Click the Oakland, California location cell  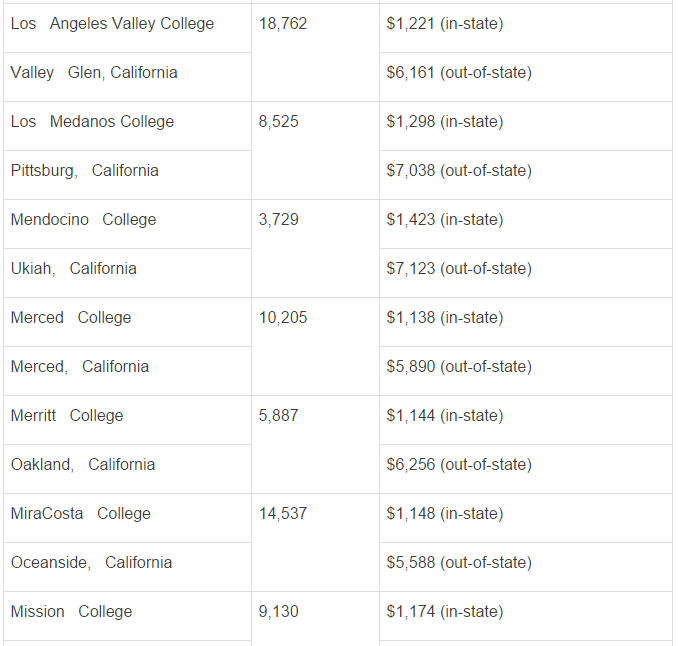[128, 469]
